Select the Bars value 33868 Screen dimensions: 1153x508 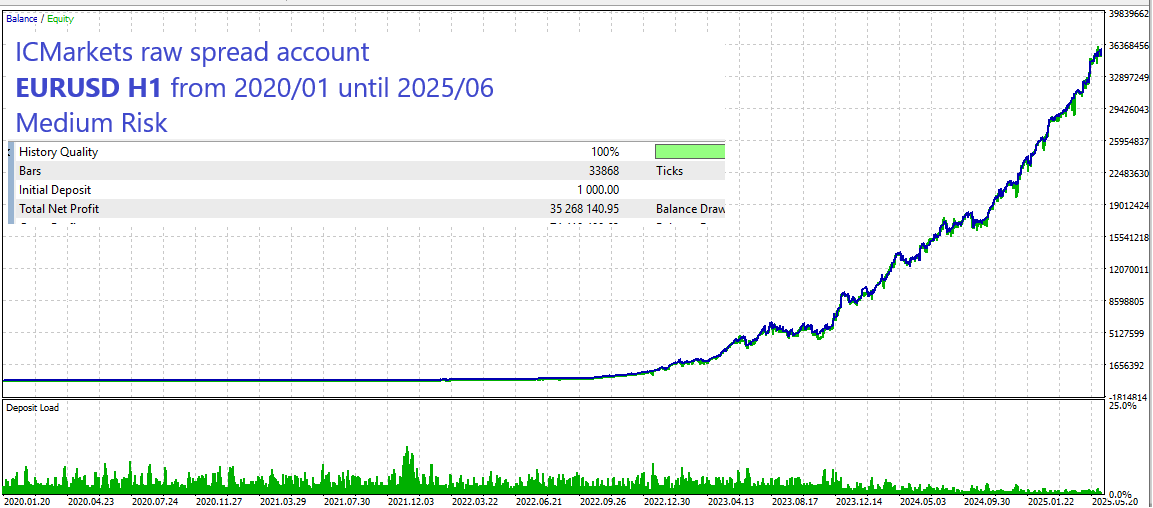tap(603, 171)
